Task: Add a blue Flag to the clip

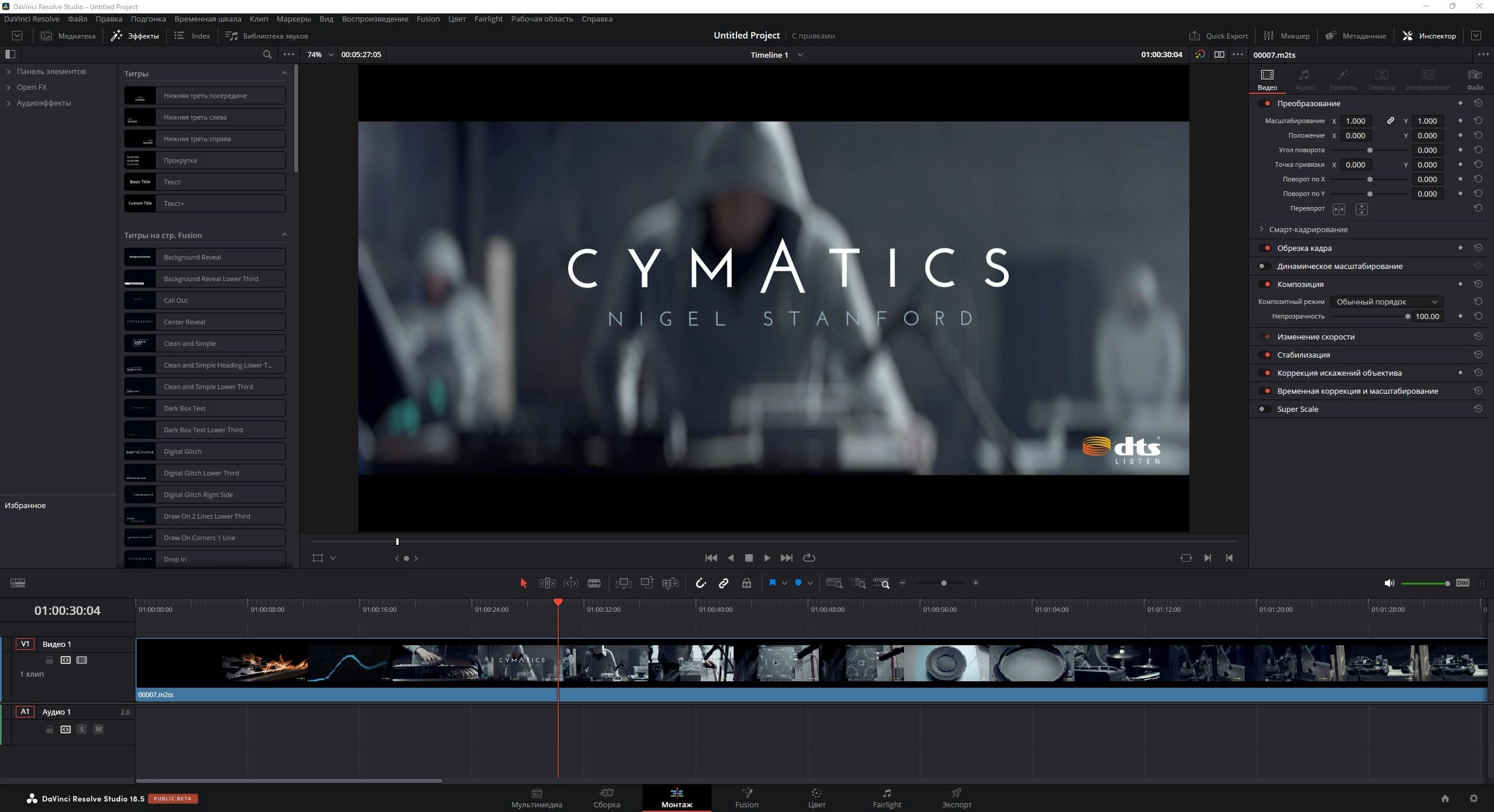Action: 772,583
